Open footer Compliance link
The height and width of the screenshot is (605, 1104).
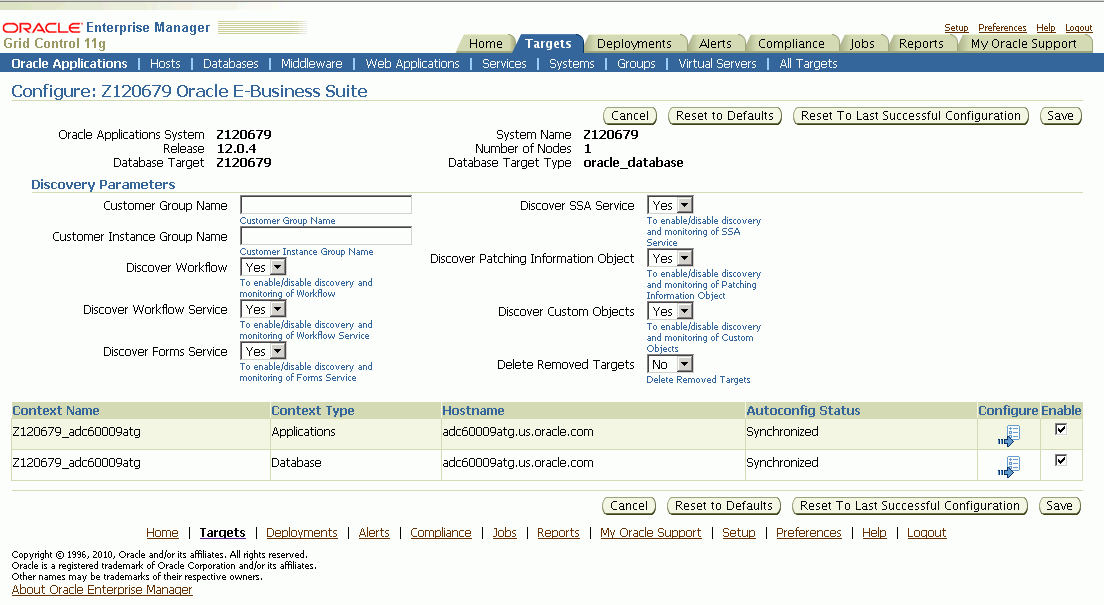point(441,532)
